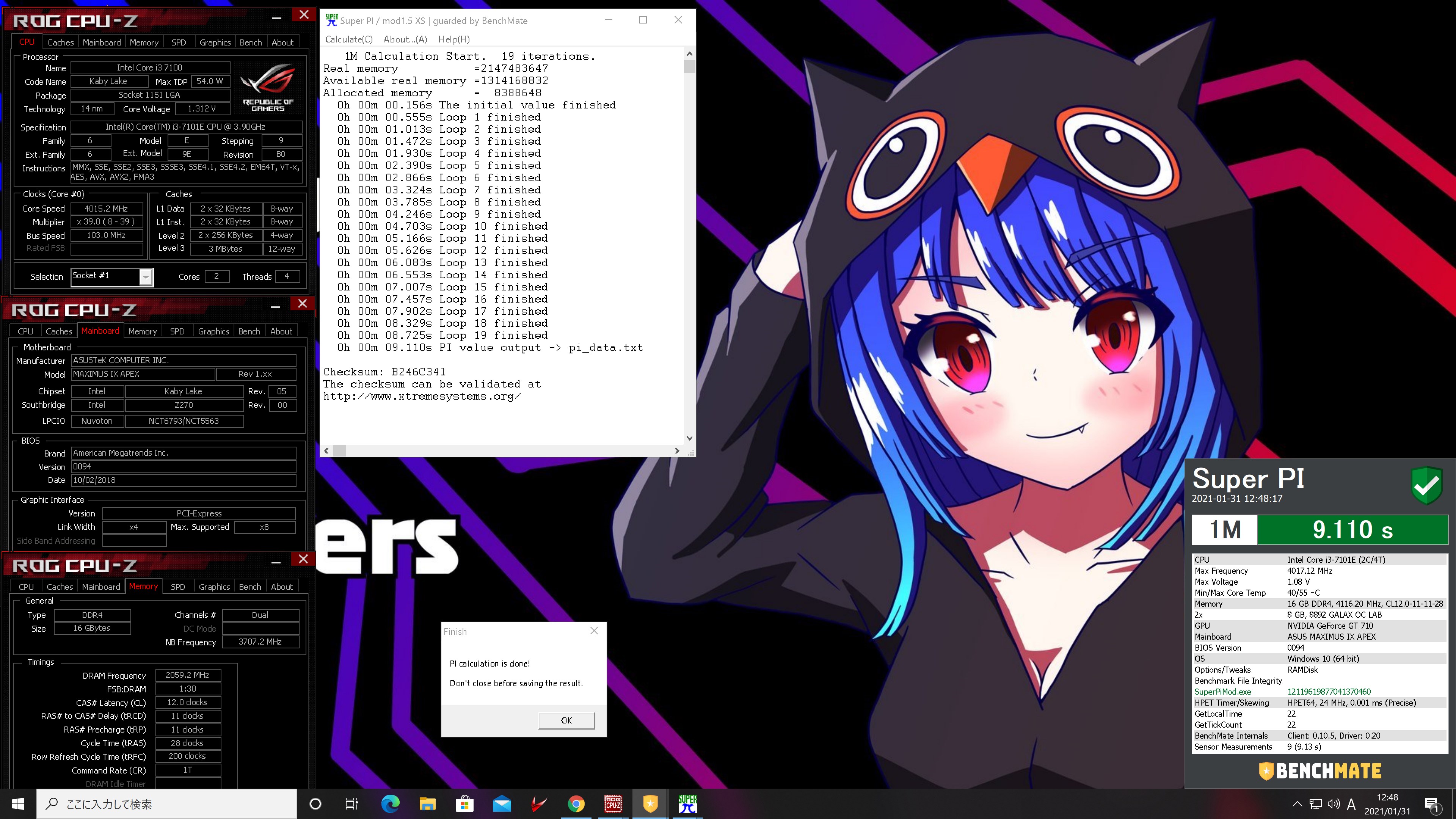1456x819 pixels.
Task: Click the Core Voltage 1.312 V value
Action: [202, 108]
